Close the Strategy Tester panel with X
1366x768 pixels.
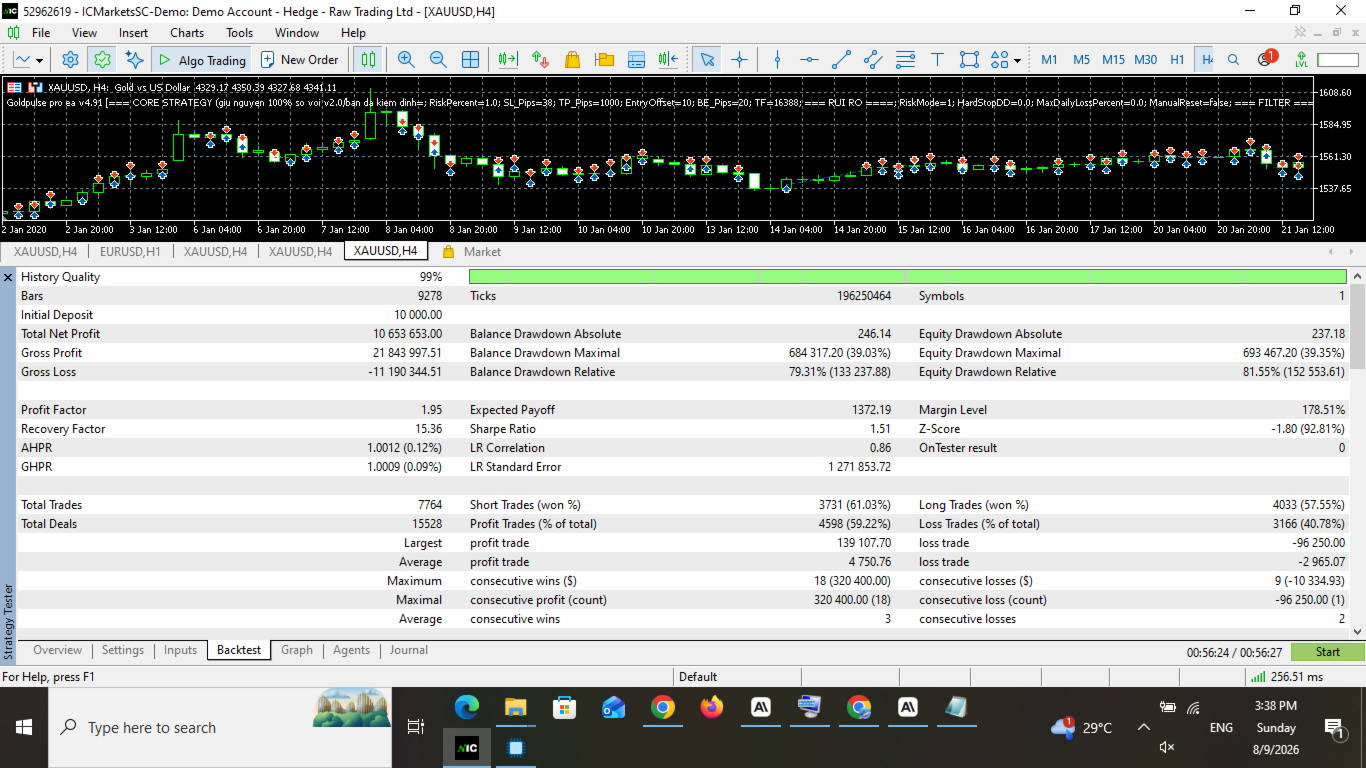(8, 277)
